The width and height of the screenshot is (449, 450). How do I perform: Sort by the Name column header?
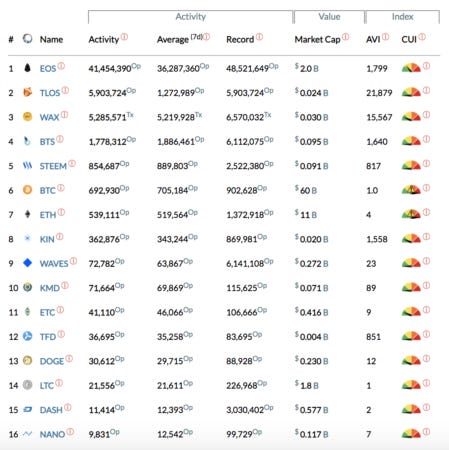(51, 39)
